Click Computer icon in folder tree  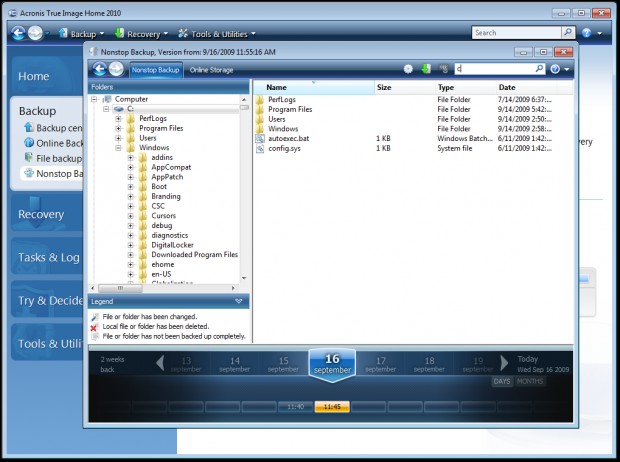point(107,99)
